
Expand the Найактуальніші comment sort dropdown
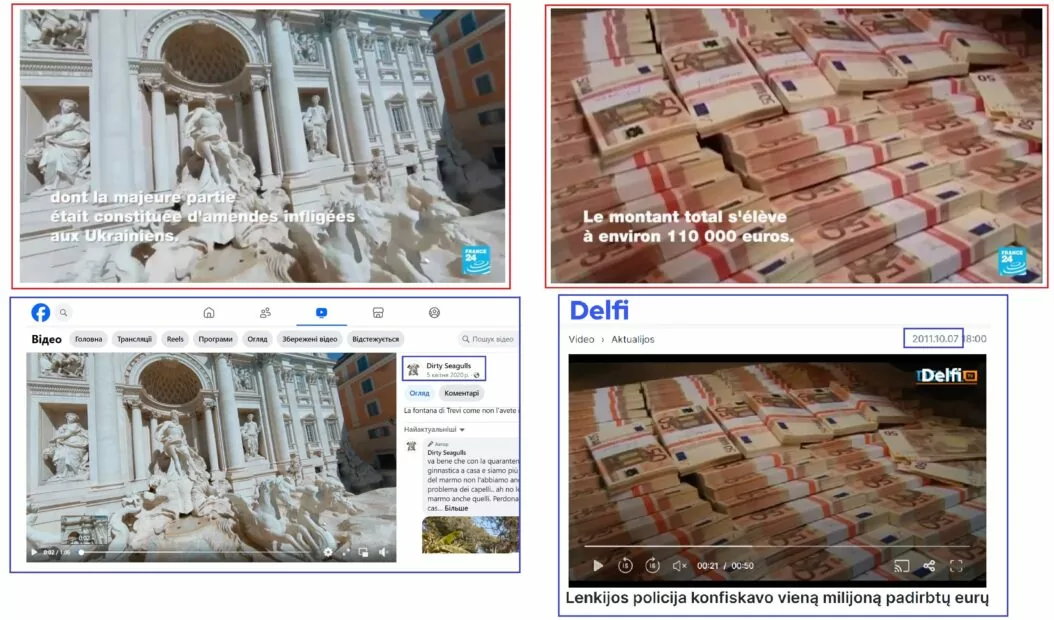tap(434, 429)
